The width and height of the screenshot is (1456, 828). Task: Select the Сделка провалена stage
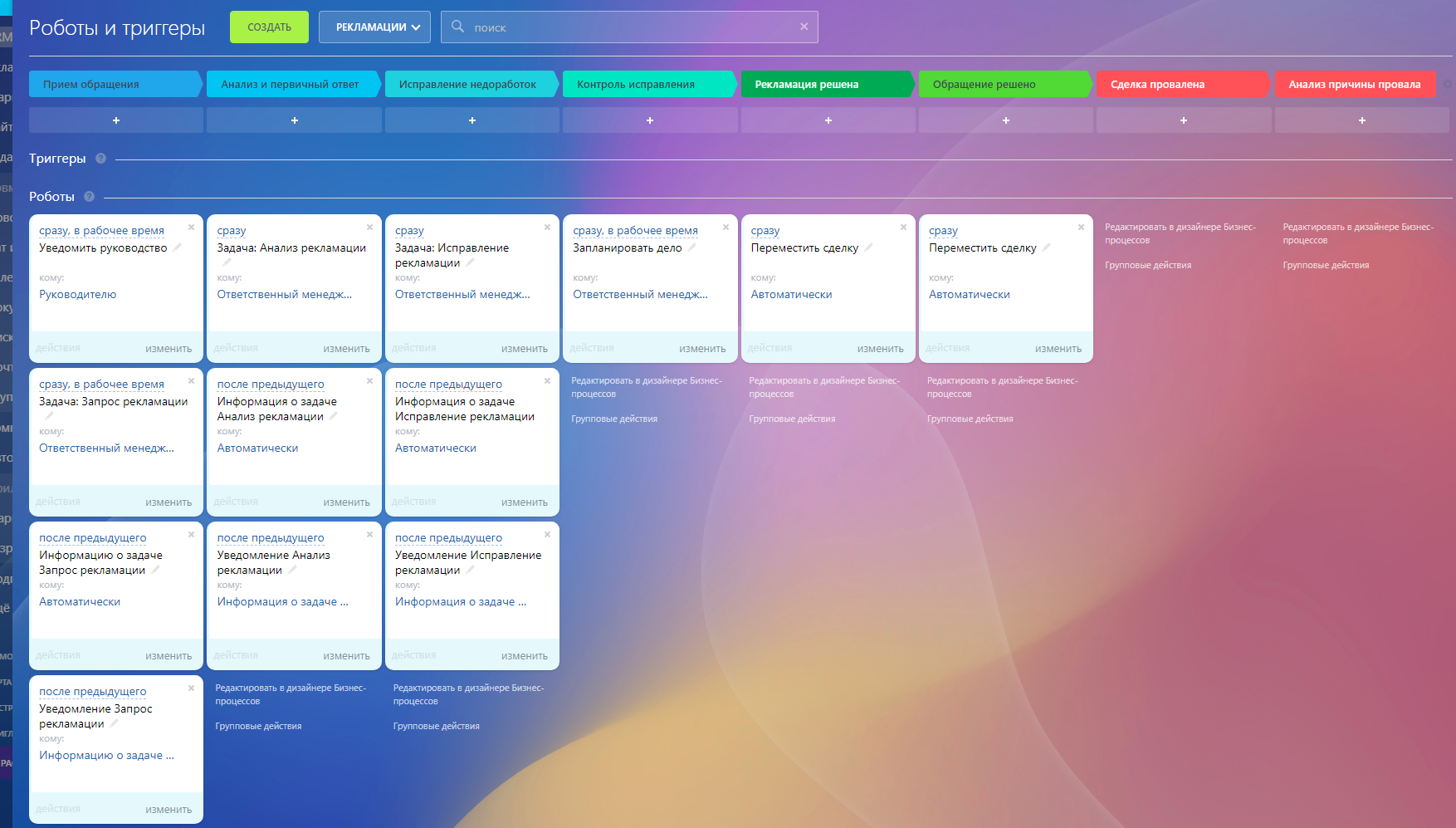(1183, 84)
